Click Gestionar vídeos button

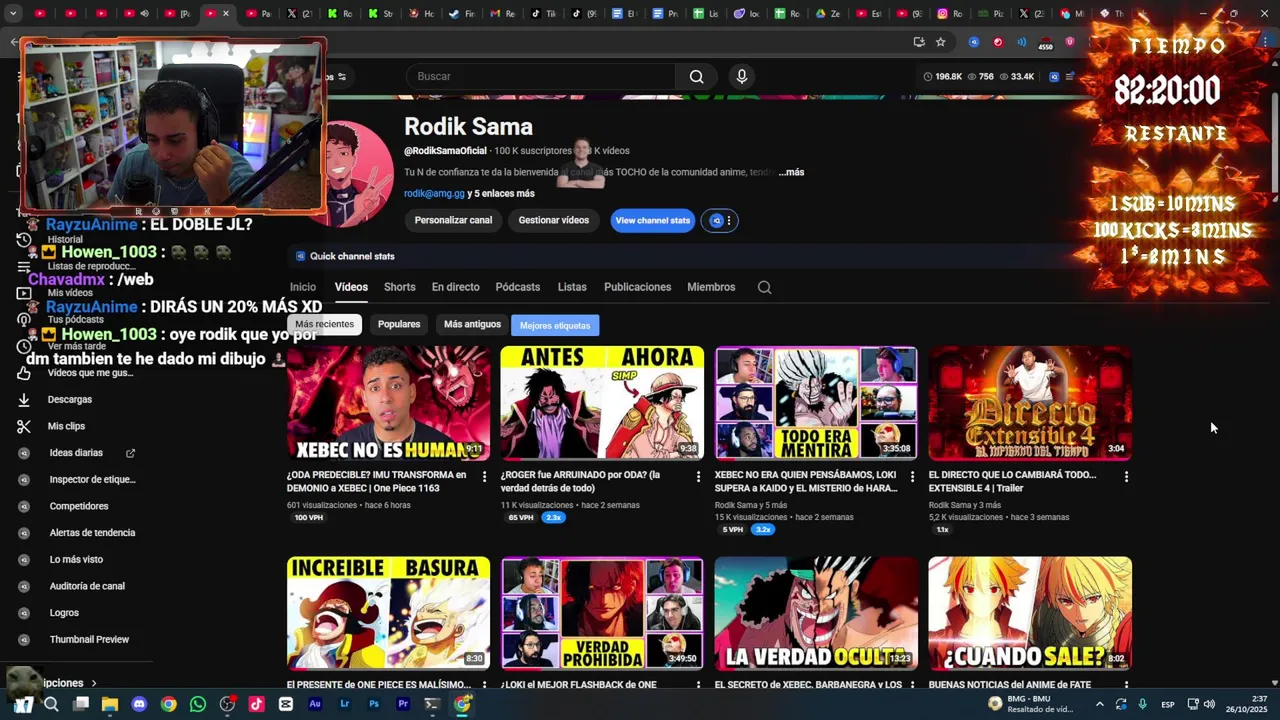[554, 221]
